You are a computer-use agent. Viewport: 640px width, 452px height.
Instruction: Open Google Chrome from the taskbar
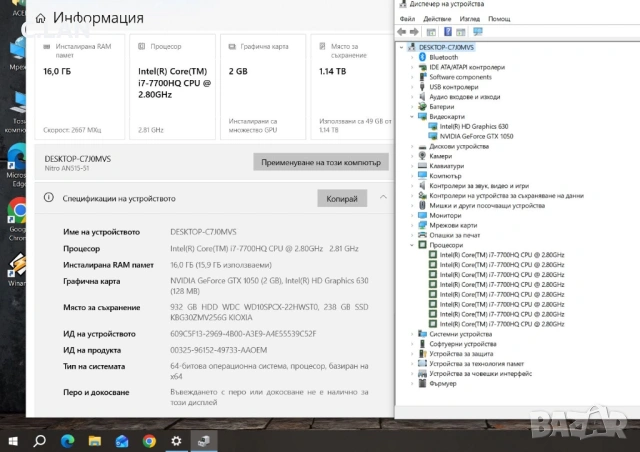point(149,441)
